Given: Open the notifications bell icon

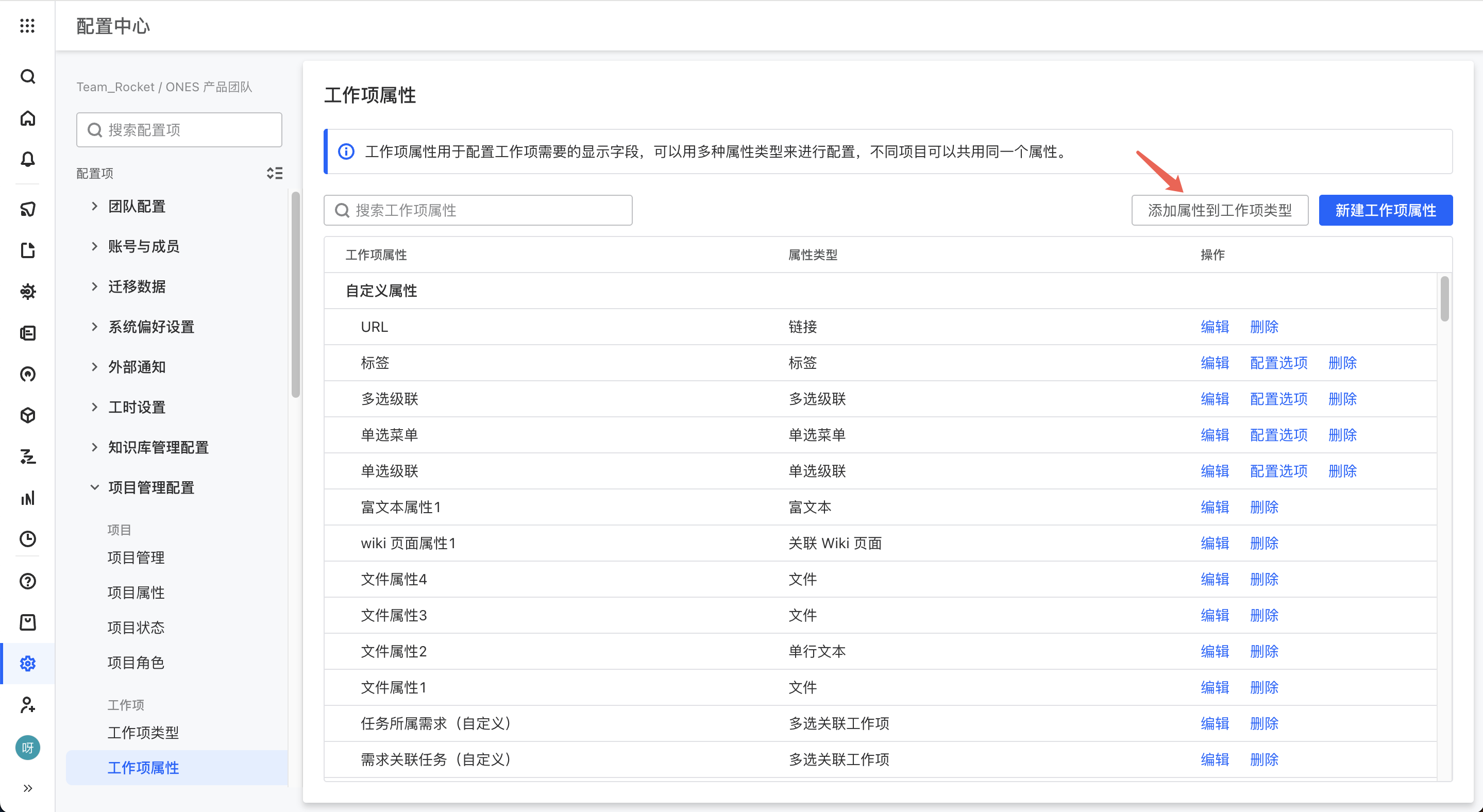Looking at the screenshot, I should pos(28,159).
